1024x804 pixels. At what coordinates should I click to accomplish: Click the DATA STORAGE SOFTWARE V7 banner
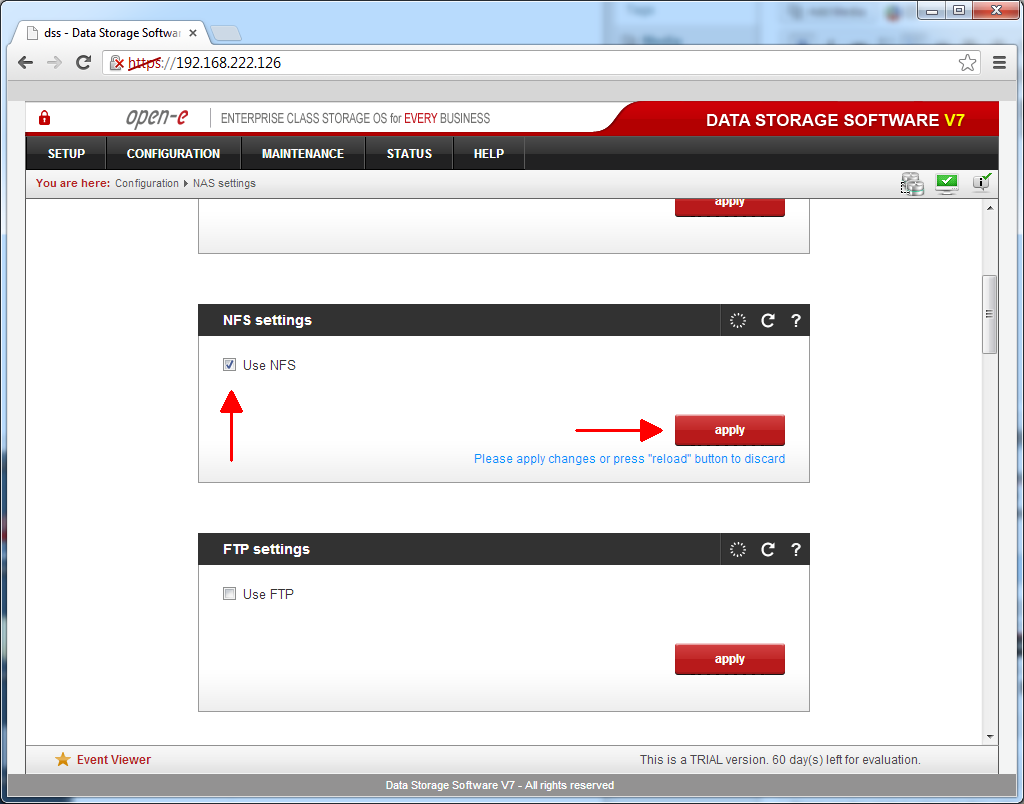click(x=835, y=120)
